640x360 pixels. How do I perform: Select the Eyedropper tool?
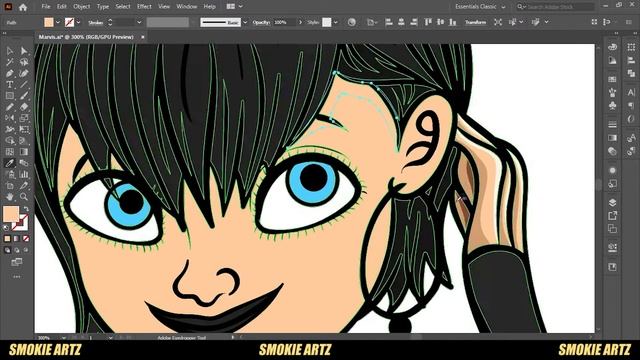[x=10, y=163]
